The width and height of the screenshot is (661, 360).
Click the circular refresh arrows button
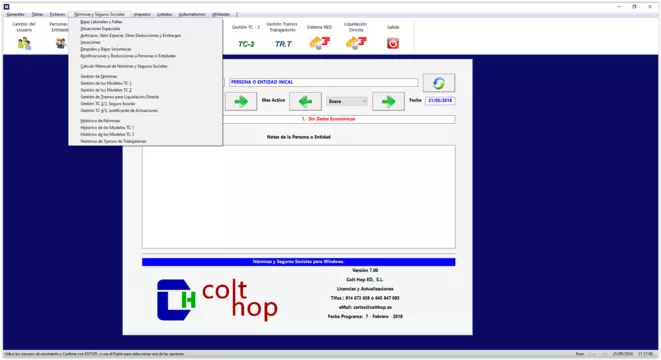point(439,83)
